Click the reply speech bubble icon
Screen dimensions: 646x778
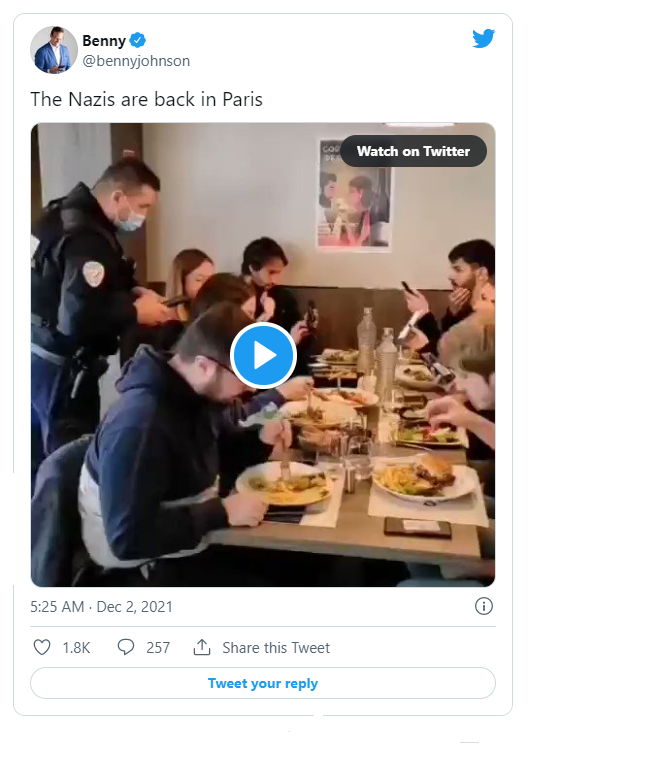pos(126,647)
